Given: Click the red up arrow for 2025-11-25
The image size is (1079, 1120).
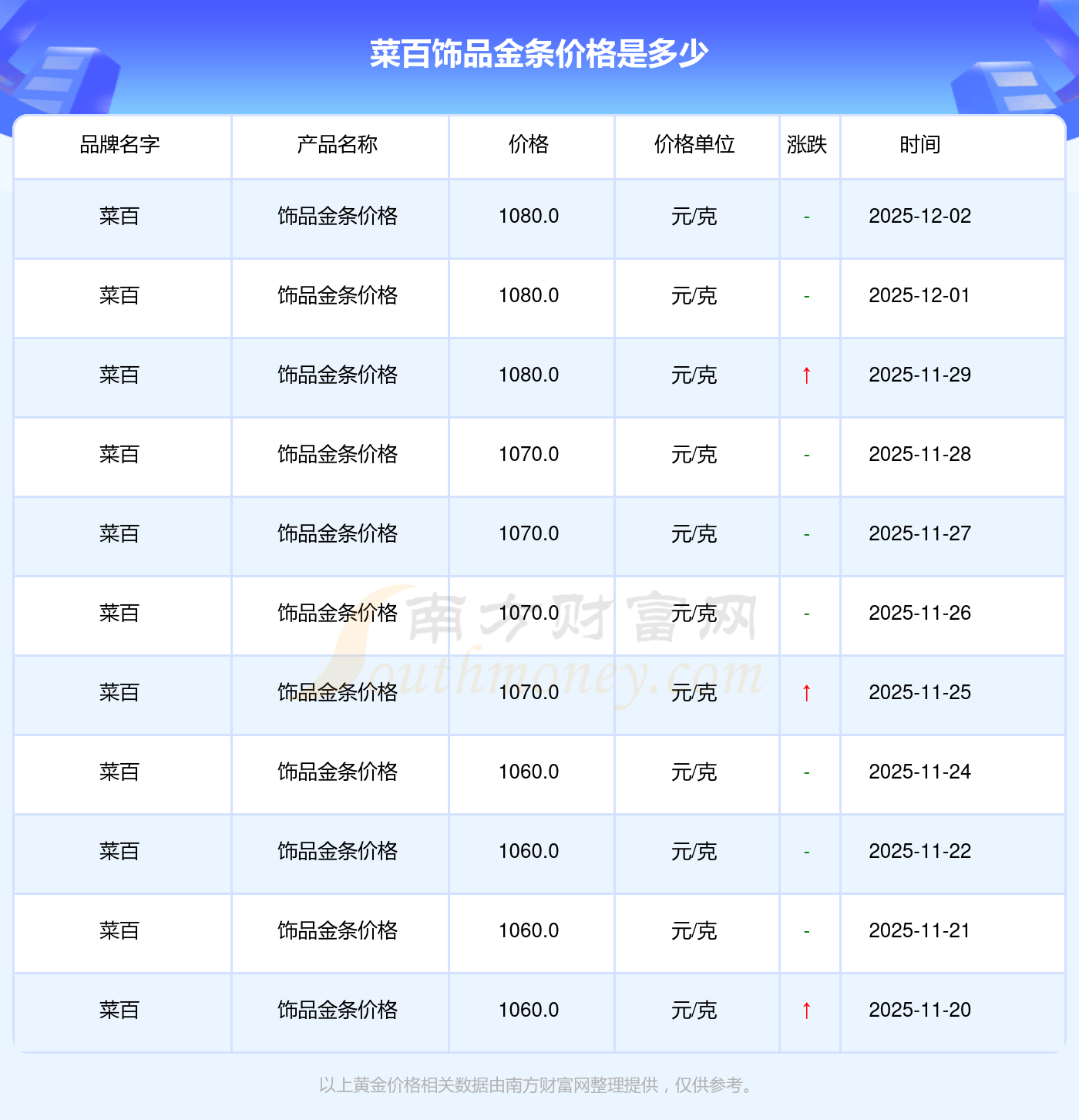Looking at the screenshot, I should click(806, 693).
